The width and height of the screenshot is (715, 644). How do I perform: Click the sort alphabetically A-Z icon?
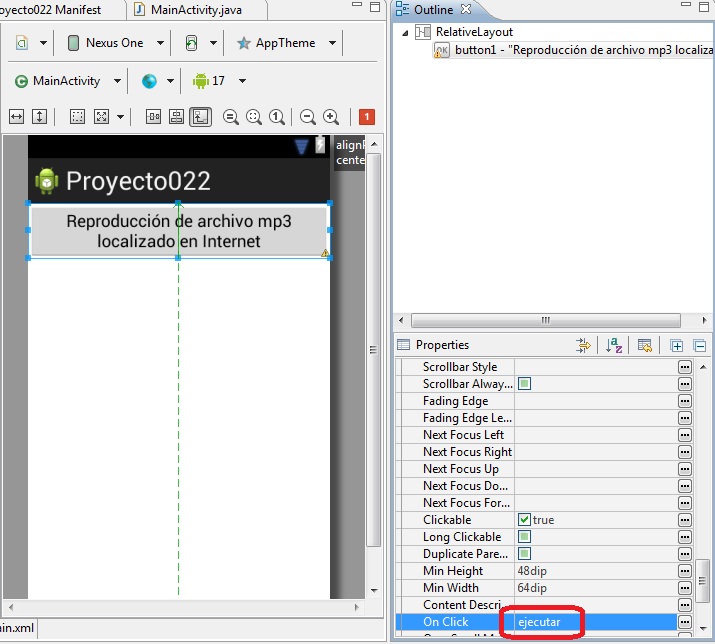(614, 346)
